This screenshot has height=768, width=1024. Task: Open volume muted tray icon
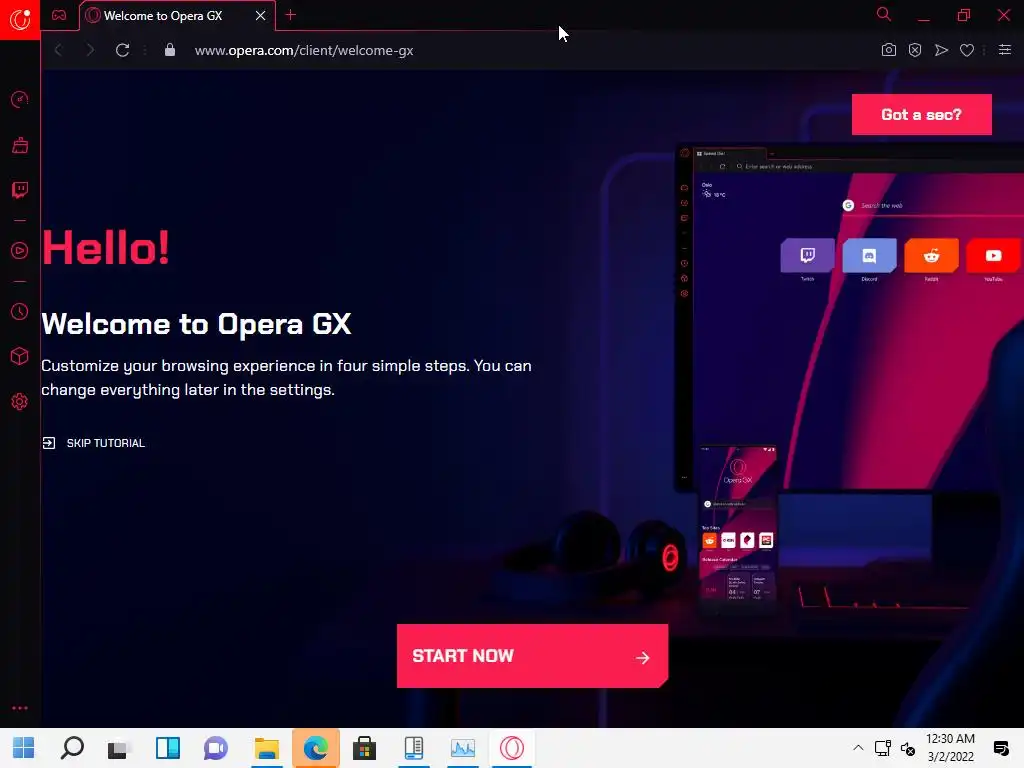(x=907, y=748)
